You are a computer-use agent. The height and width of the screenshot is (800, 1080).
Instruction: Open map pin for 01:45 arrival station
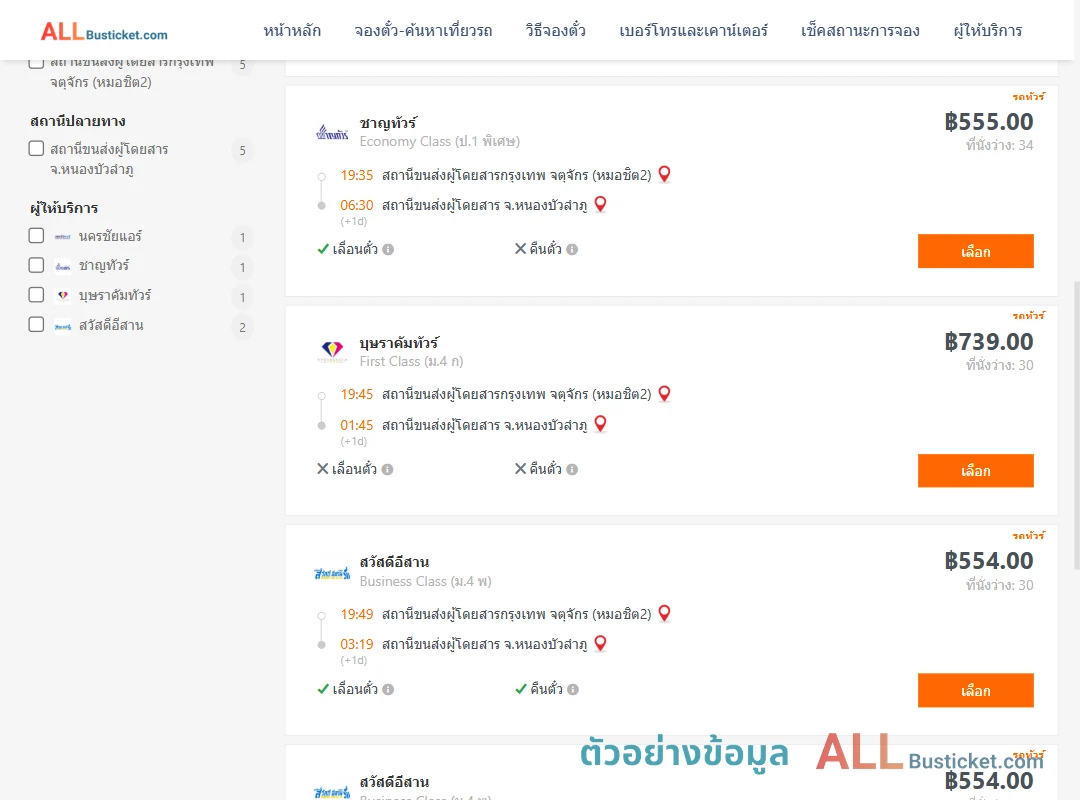[x=601, y=424]
